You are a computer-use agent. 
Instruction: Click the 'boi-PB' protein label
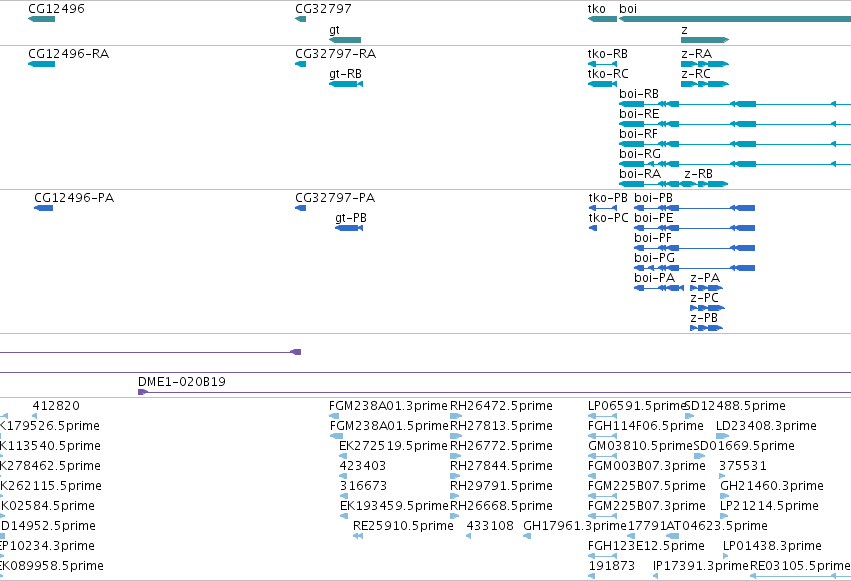point(653,198)
